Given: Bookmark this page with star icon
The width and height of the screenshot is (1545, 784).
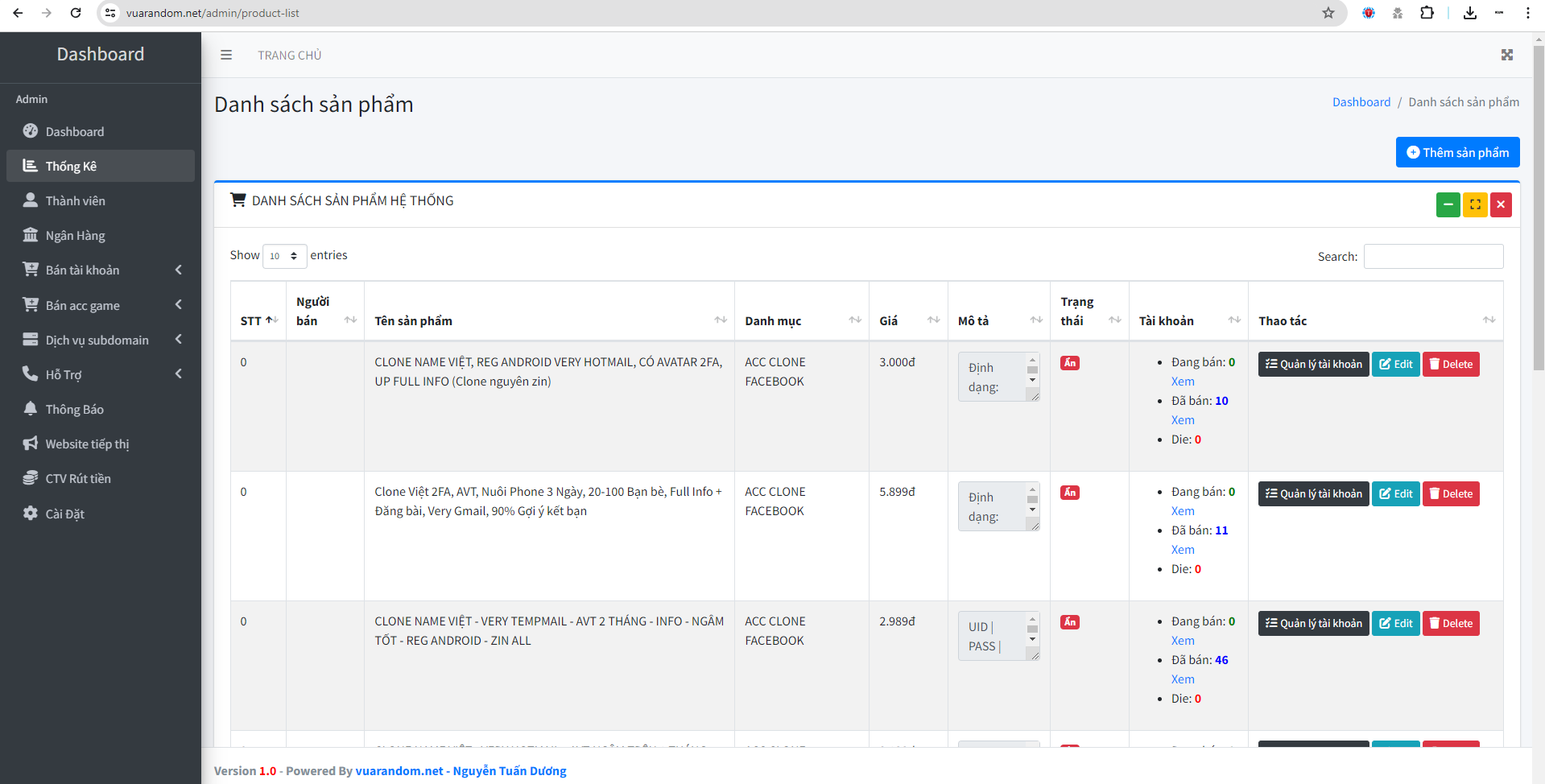Looking at the screenshot, I should click(1328, 13).
